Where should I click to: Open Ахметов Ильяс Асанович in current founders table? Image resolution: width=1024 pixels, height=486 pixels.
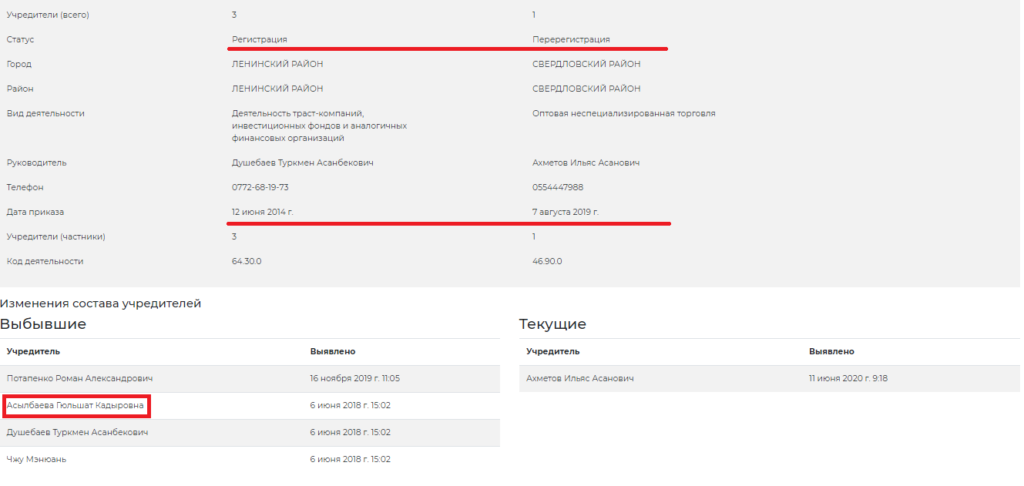point(580,379)
